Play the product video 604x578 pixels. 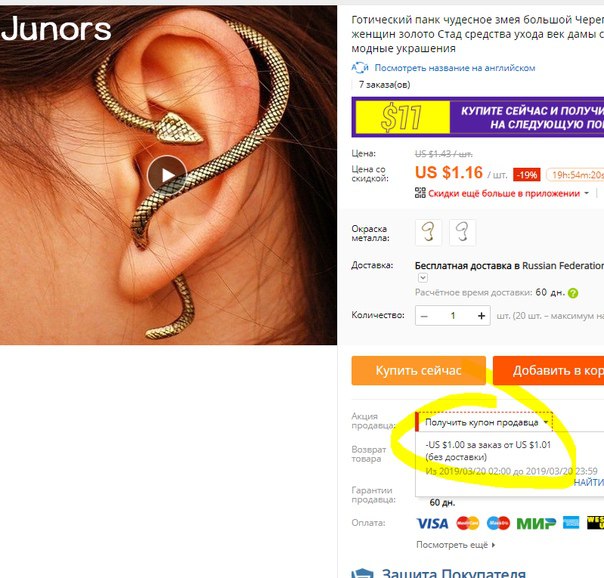pyautogui.click(x=167, y=175)
